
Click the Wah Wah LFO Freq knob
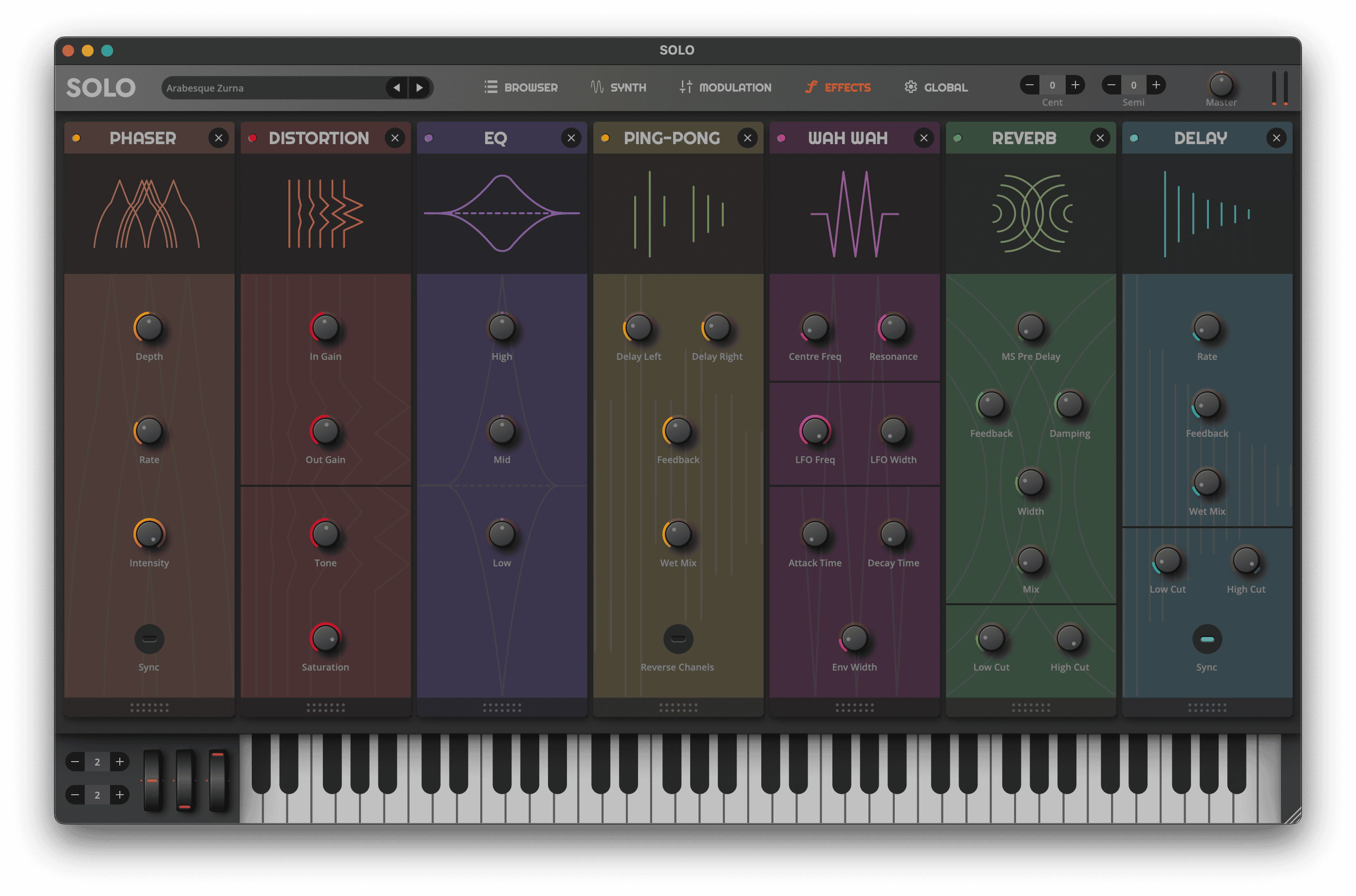[815, 431]
